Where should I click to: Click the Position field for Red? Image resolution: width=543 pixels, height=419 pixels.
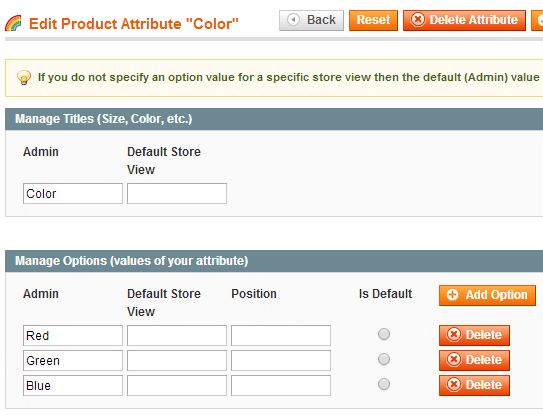point(281,335)
